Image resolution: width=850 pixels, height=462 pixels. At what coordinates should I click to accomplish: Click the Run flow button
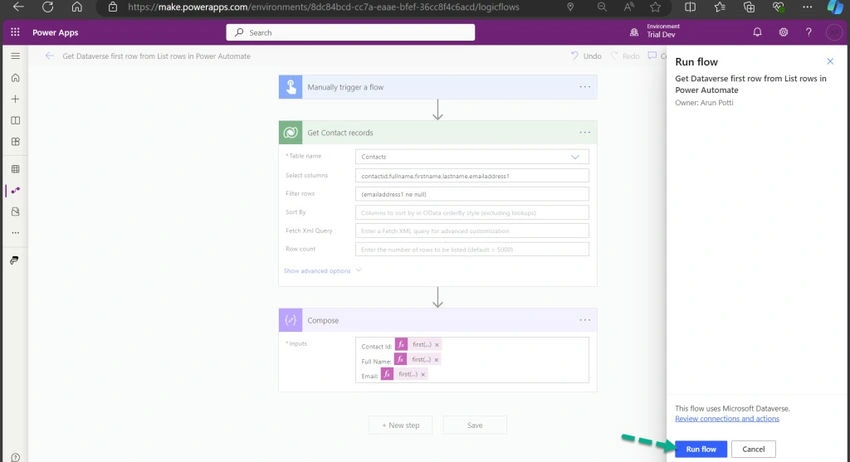[701, 449]
